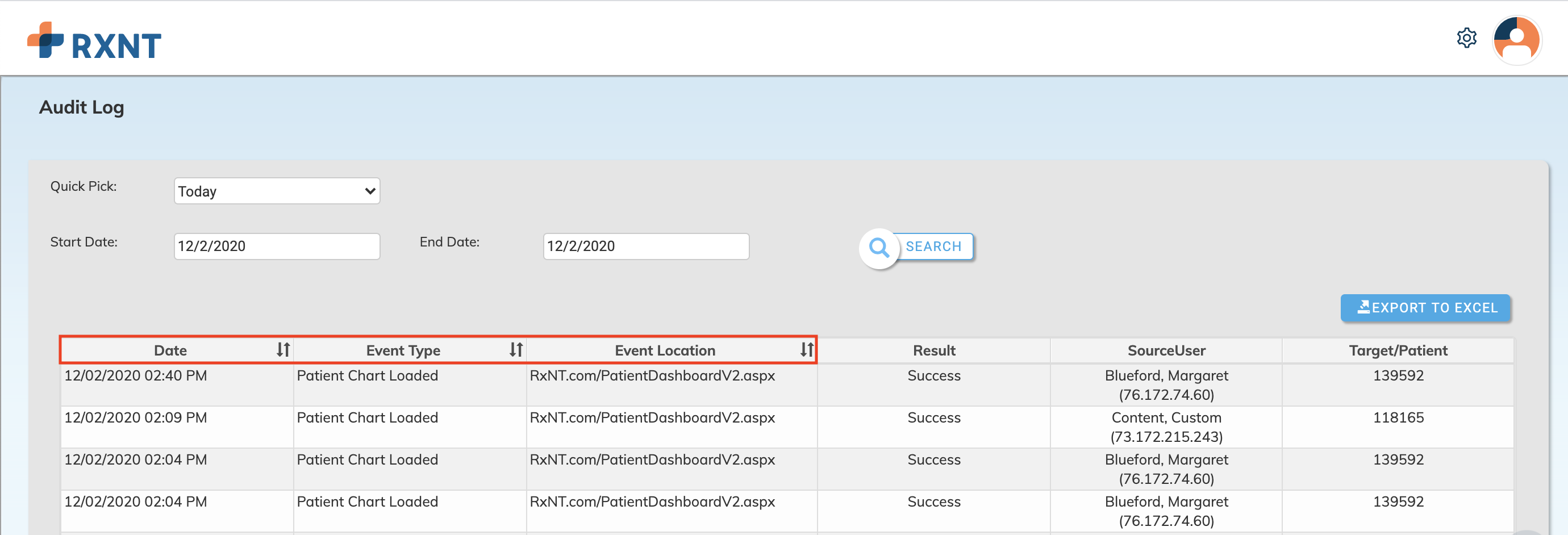Click the RXNT logo

[x=94, y=41]
